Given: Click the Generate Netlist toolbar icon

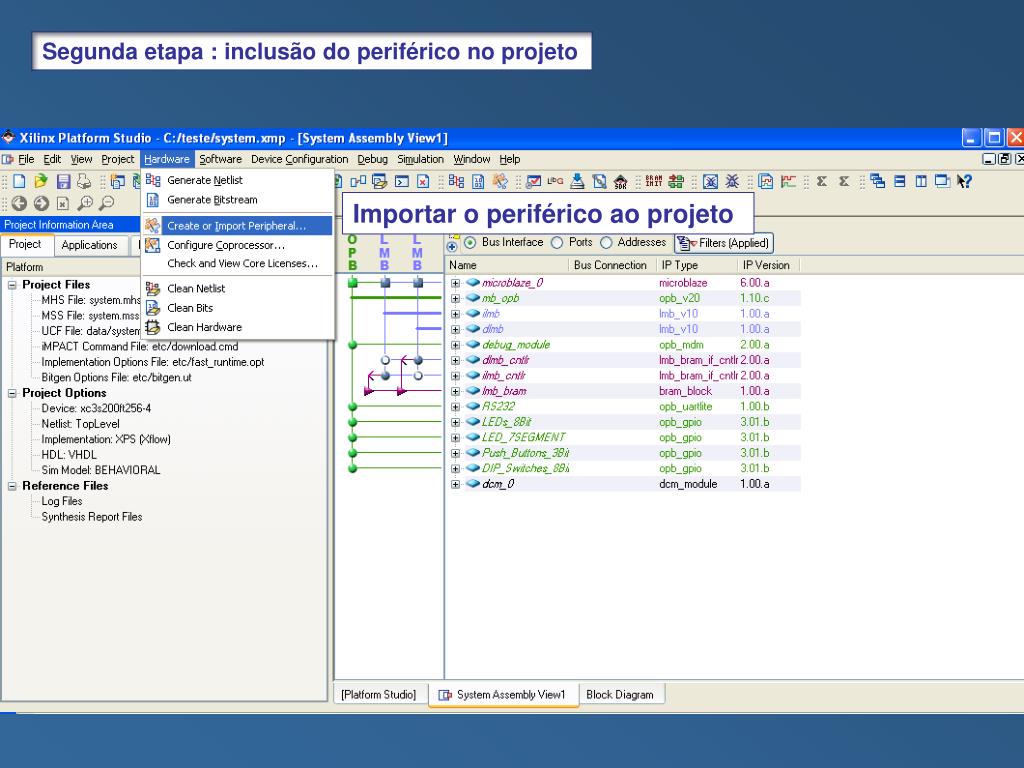Looking at the screenshot, I should point(456,182).
